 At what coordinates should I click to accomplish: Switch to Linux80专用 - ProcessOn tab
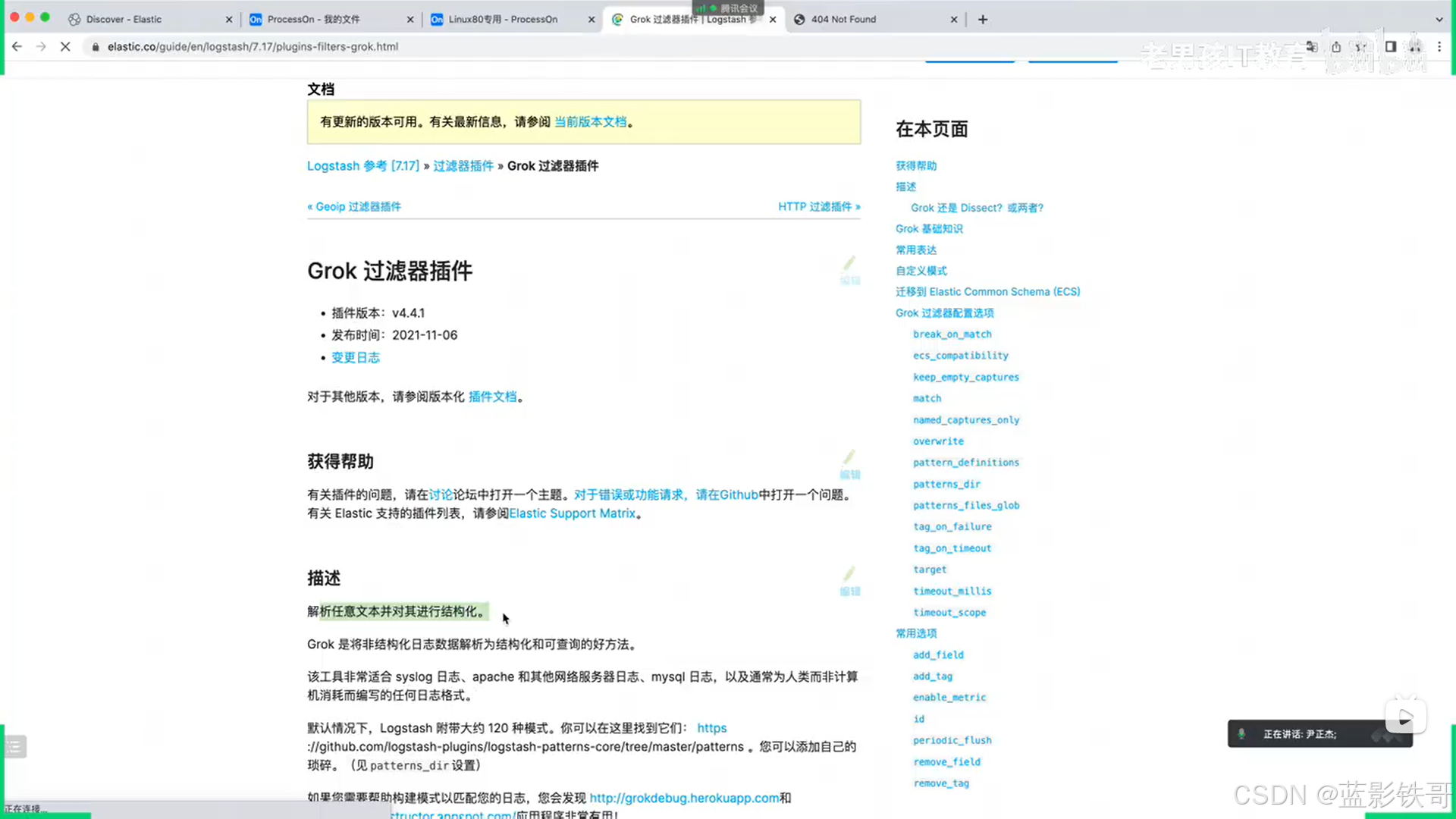(x=503, y=19)
